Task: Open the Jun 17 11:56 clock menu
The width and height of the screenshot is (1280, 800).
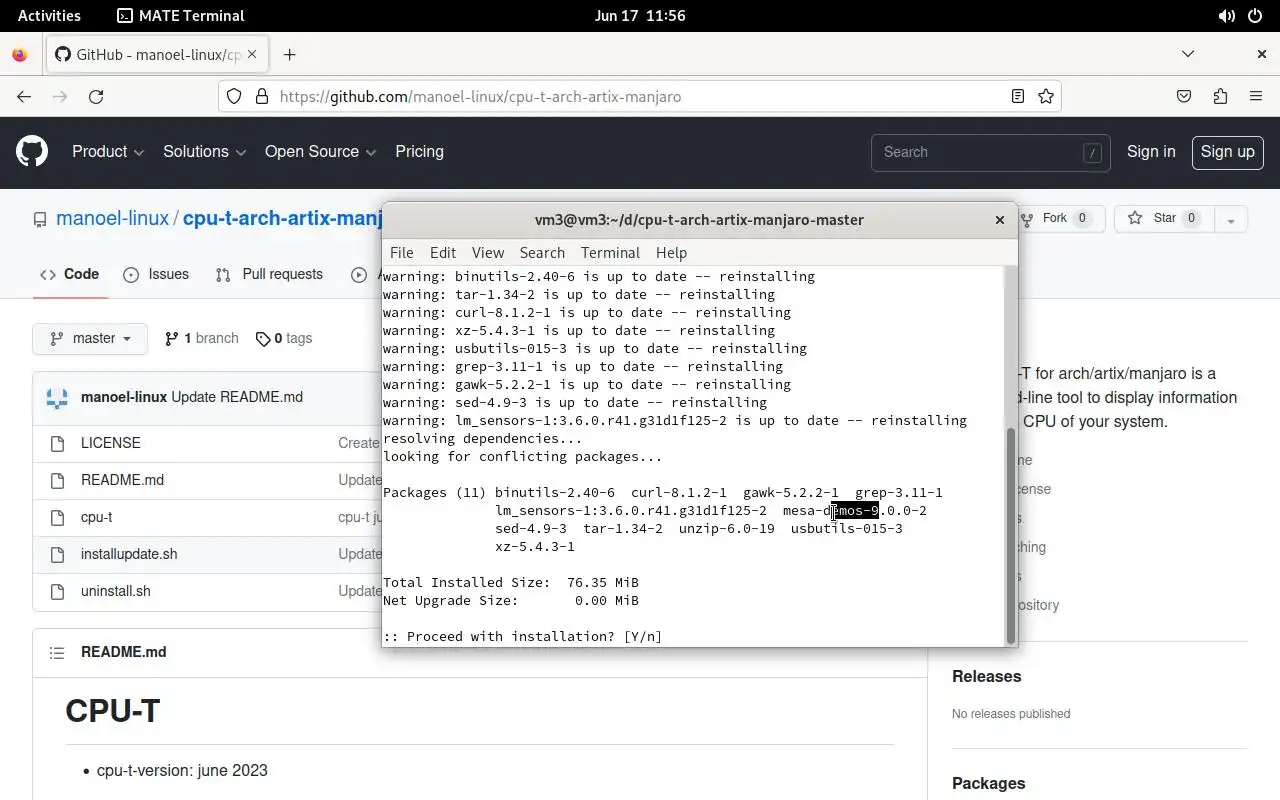Action: pyautogui.click(x=640, y=16)
